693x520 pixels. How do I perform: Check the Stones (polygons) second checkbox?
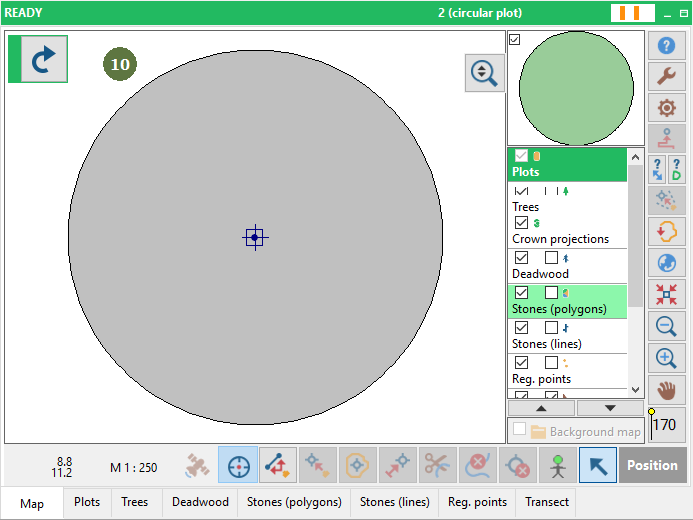coord(551,292)
